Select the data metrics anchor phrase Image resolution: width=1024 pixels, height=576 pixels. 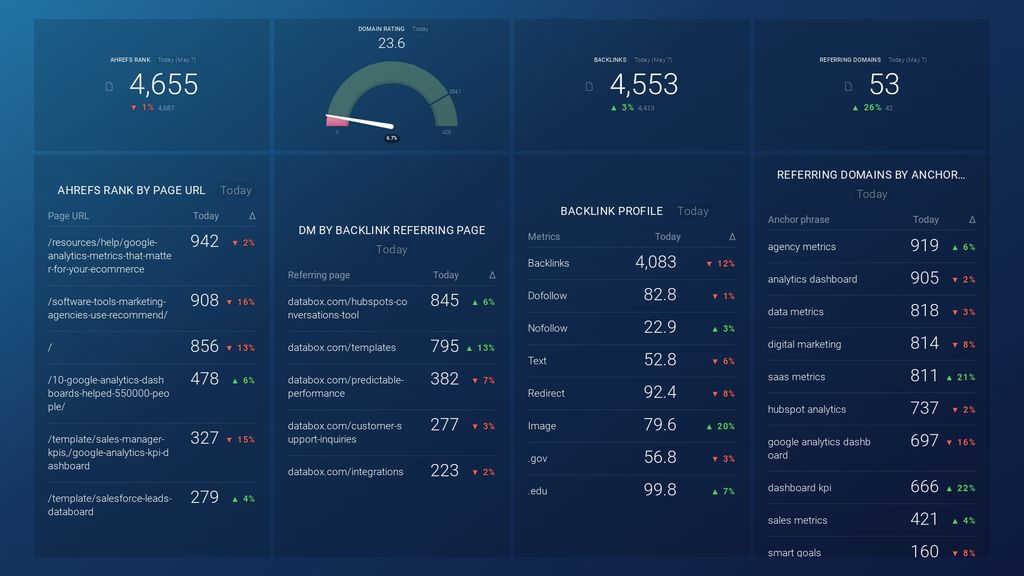point(795,312)
